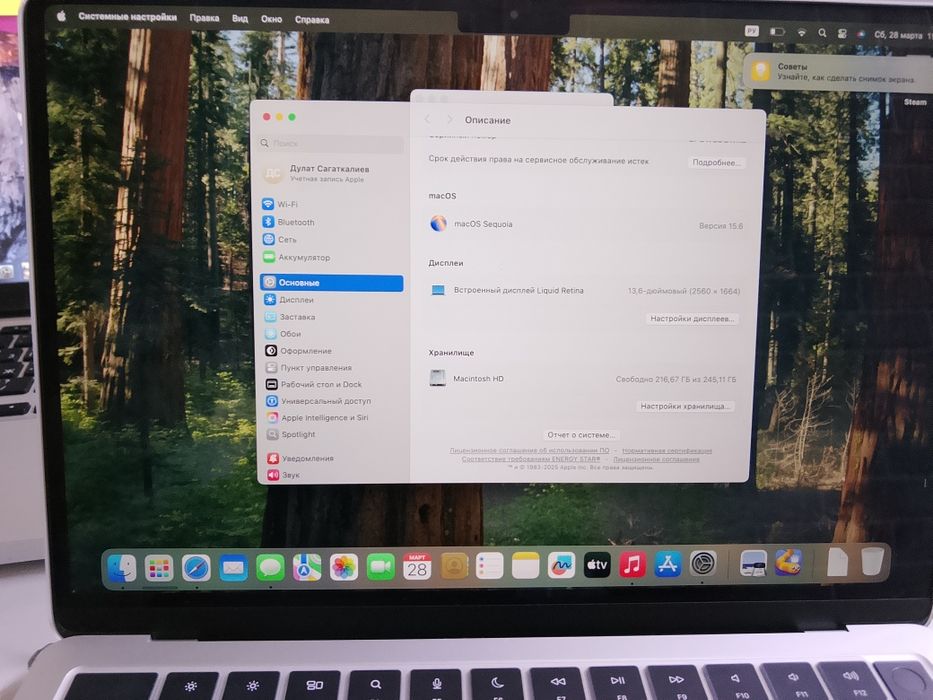Image resolution: width=933 pixels, height=700 pixels.
Task: Open the software license agreement link
Action: 529,451
